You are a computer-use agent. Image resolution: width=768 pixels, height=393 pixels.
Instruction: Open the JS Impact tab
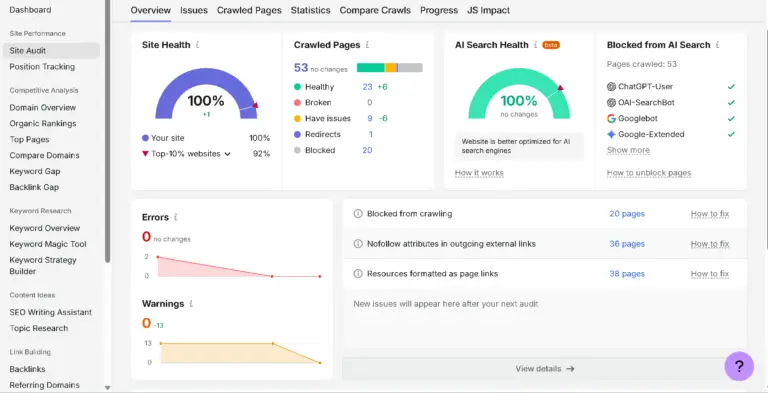tap(488, 10)
